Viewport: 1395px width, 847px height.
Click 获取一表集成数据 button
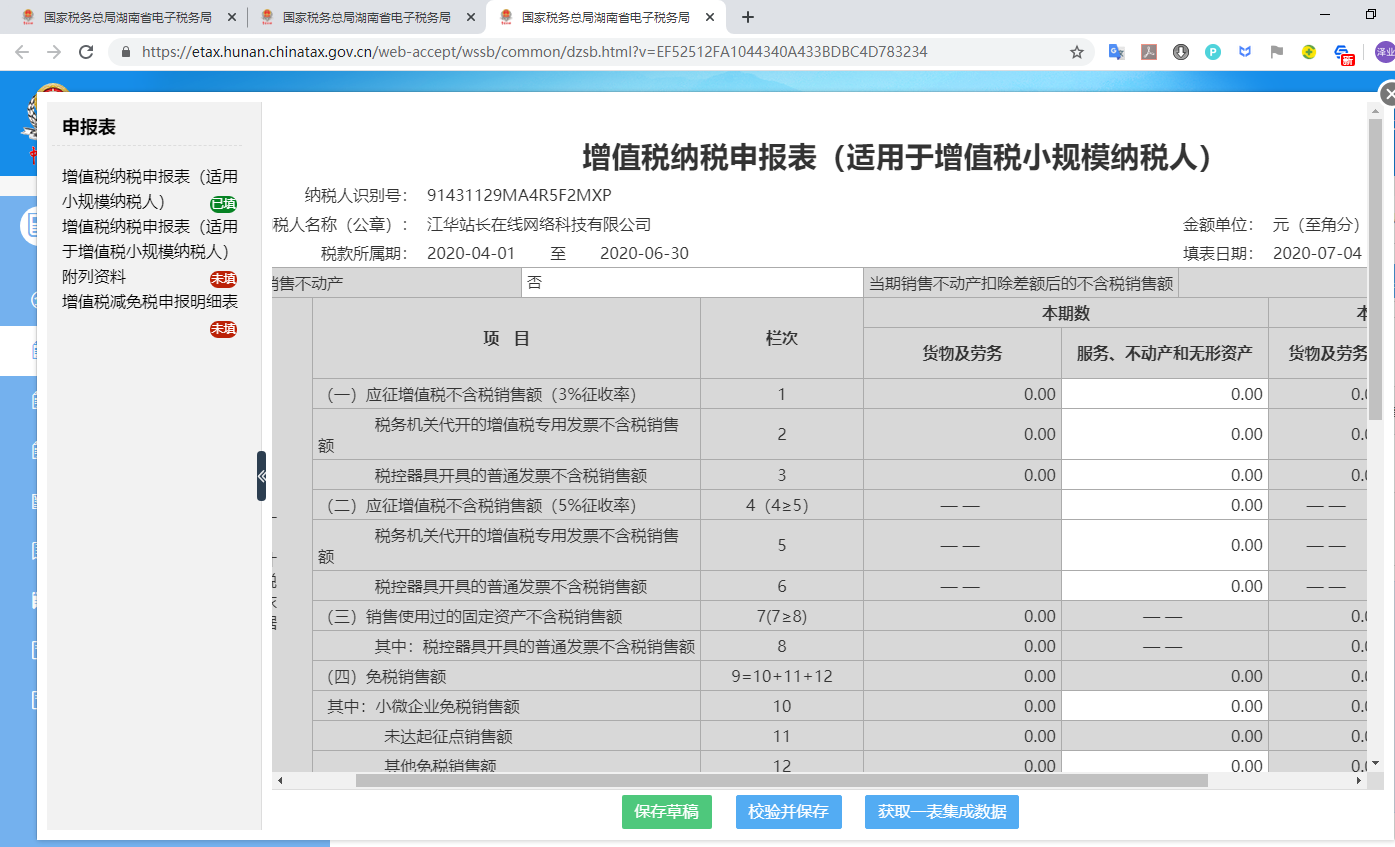[x=942, y=812]
